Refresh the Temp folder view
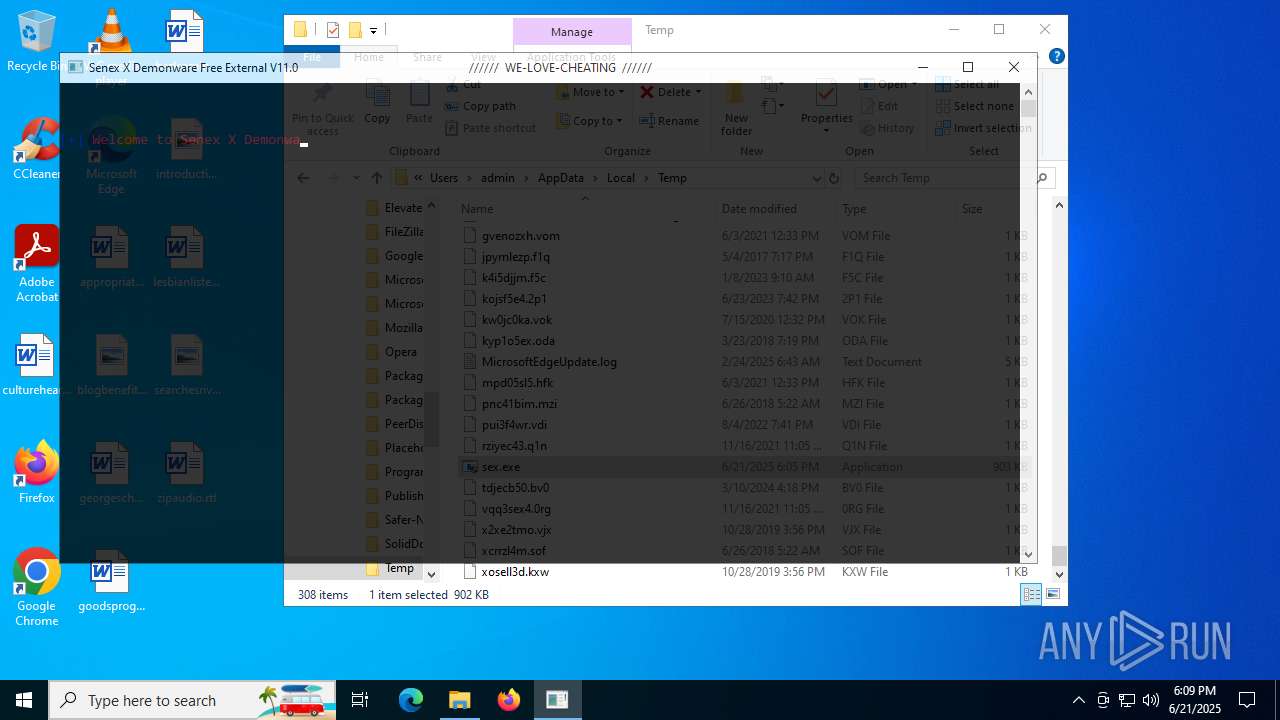This screenshot has height=720, width=1280. (x=834, y=178)
